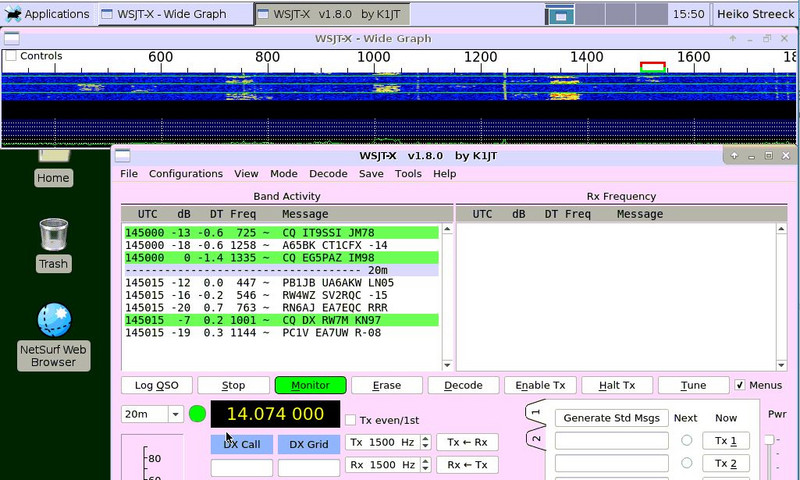This screenshot has width=800, height=480.
Task: Click Wide Graph window menu icon
Action: coord(12,38)
